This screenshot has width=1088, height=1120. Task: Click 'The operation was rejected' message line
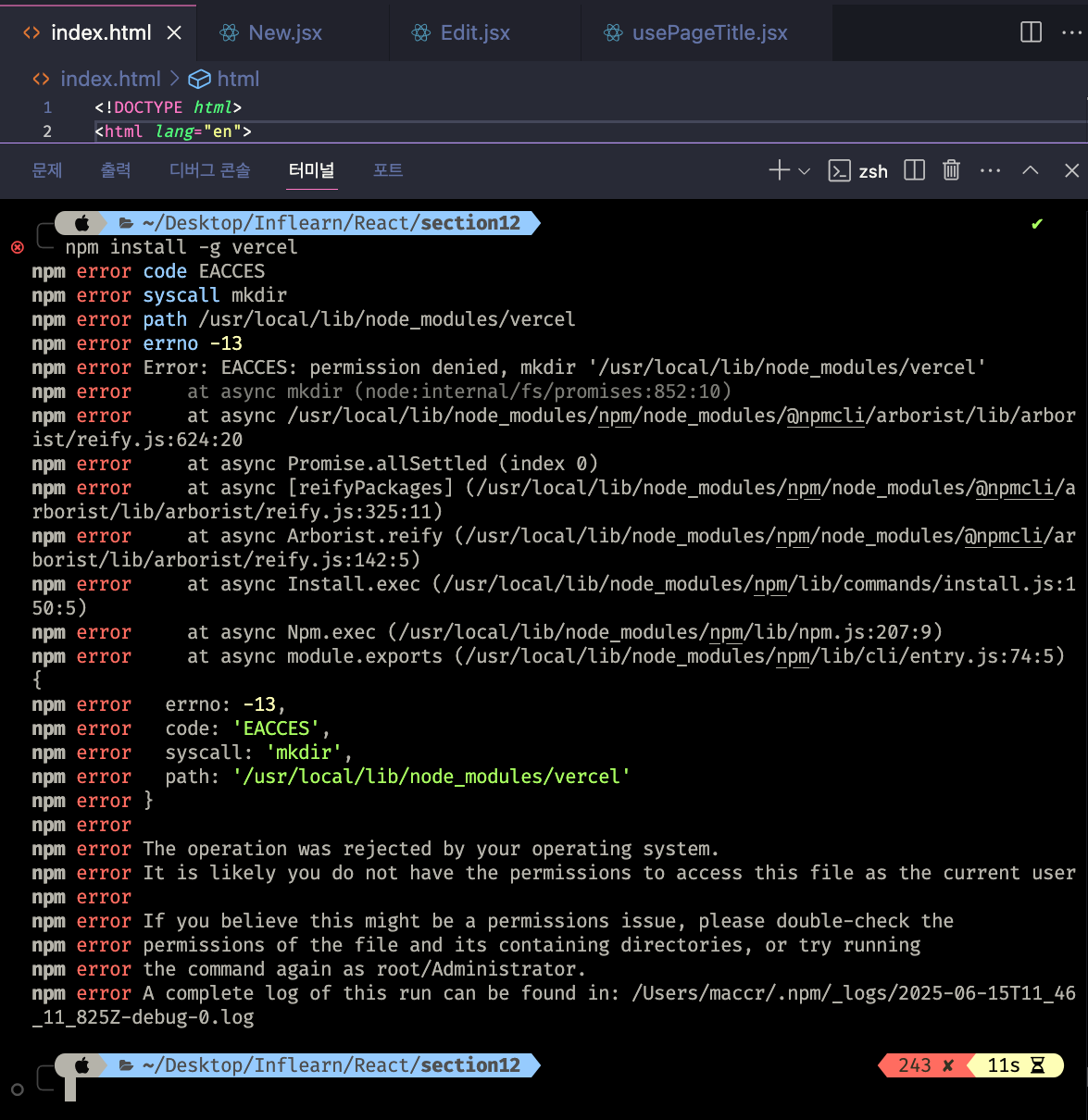click(431, 849)
